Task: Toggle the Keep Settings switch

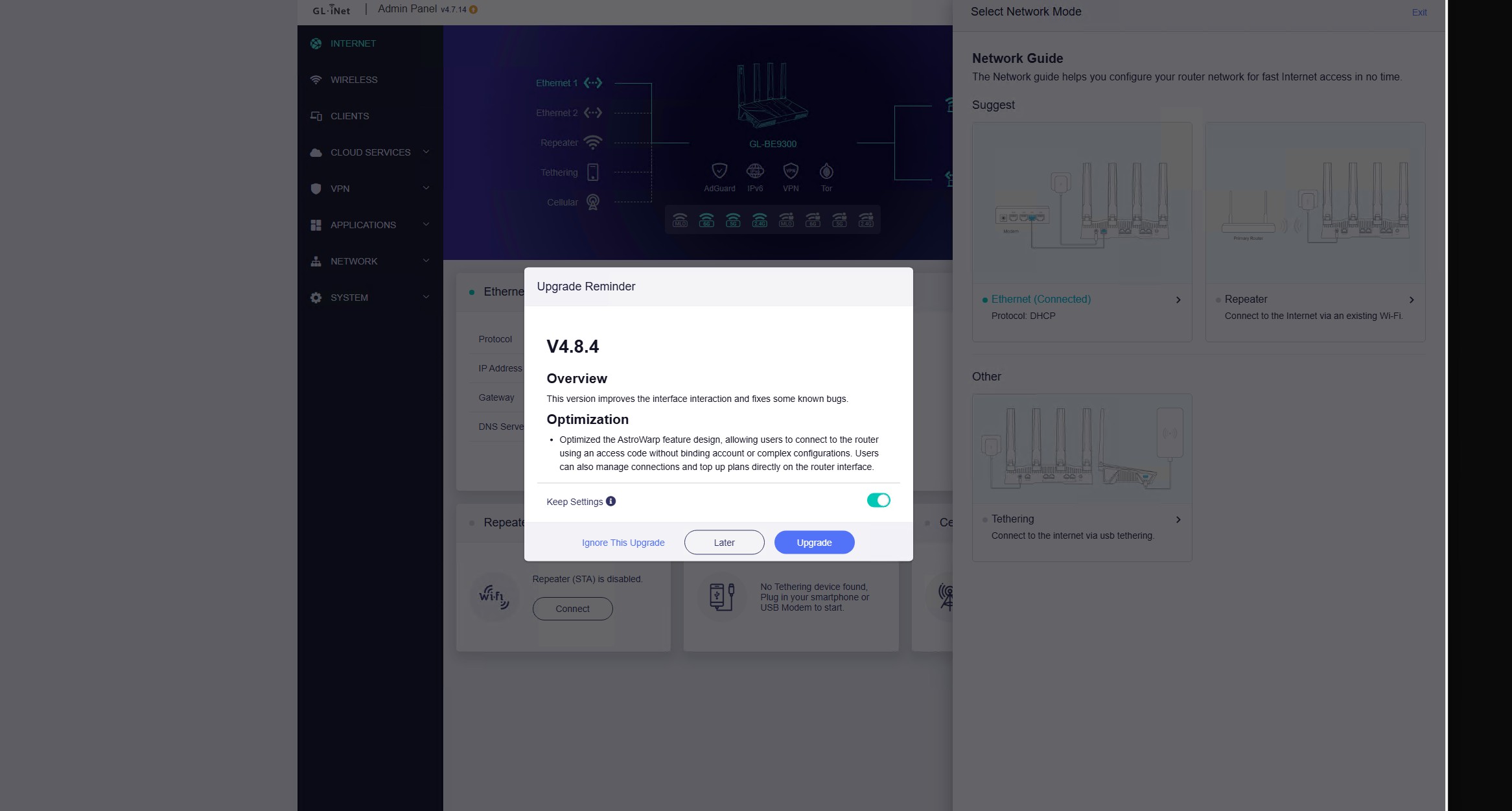Action: [878, 500]
